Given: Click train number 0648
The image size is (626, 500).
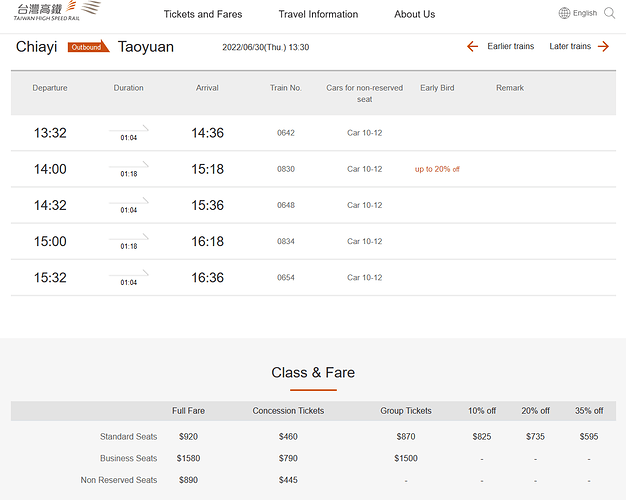Looking at the screenshot, I should click(286, 205).
